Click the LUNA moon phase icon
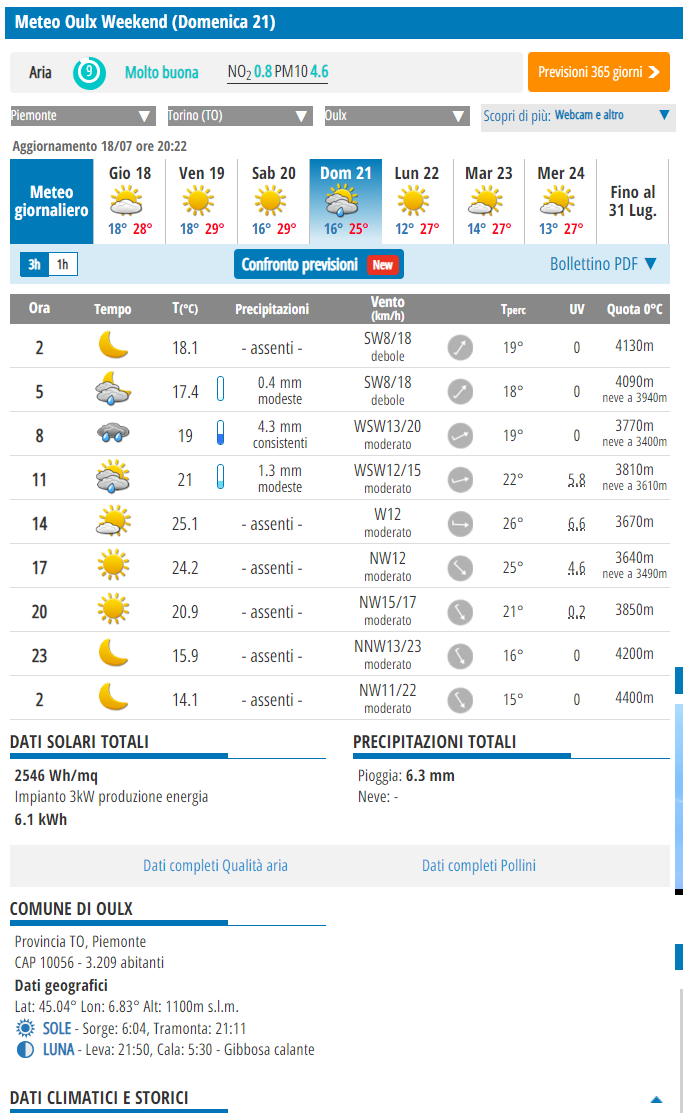The width and height of the screenshot is (683, 1113). 25,1050
